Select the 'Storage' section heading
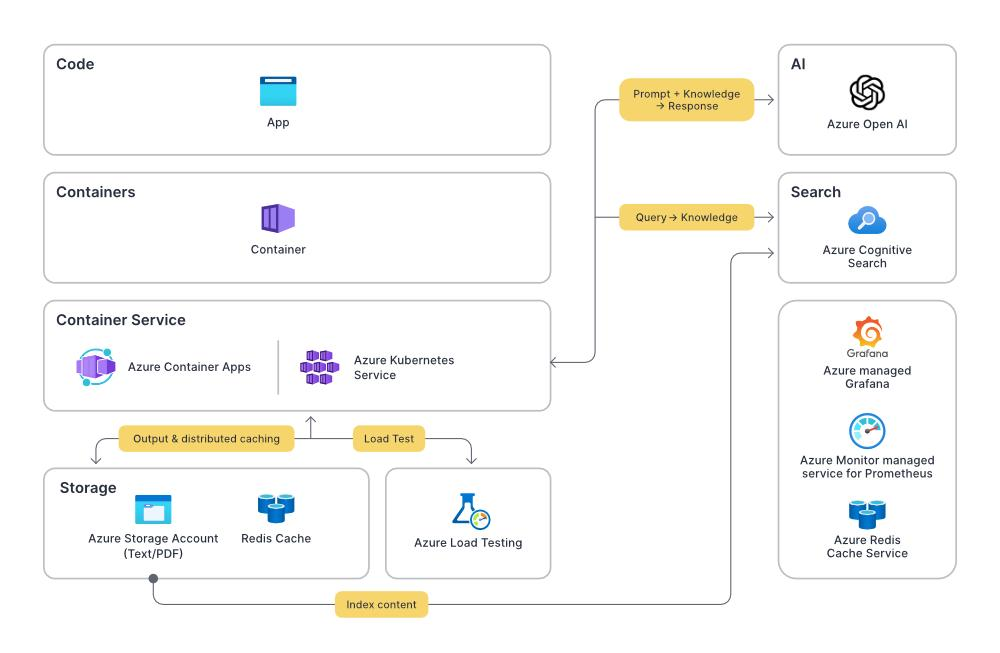Viewport: 1000px width, 653px height. 88,488
